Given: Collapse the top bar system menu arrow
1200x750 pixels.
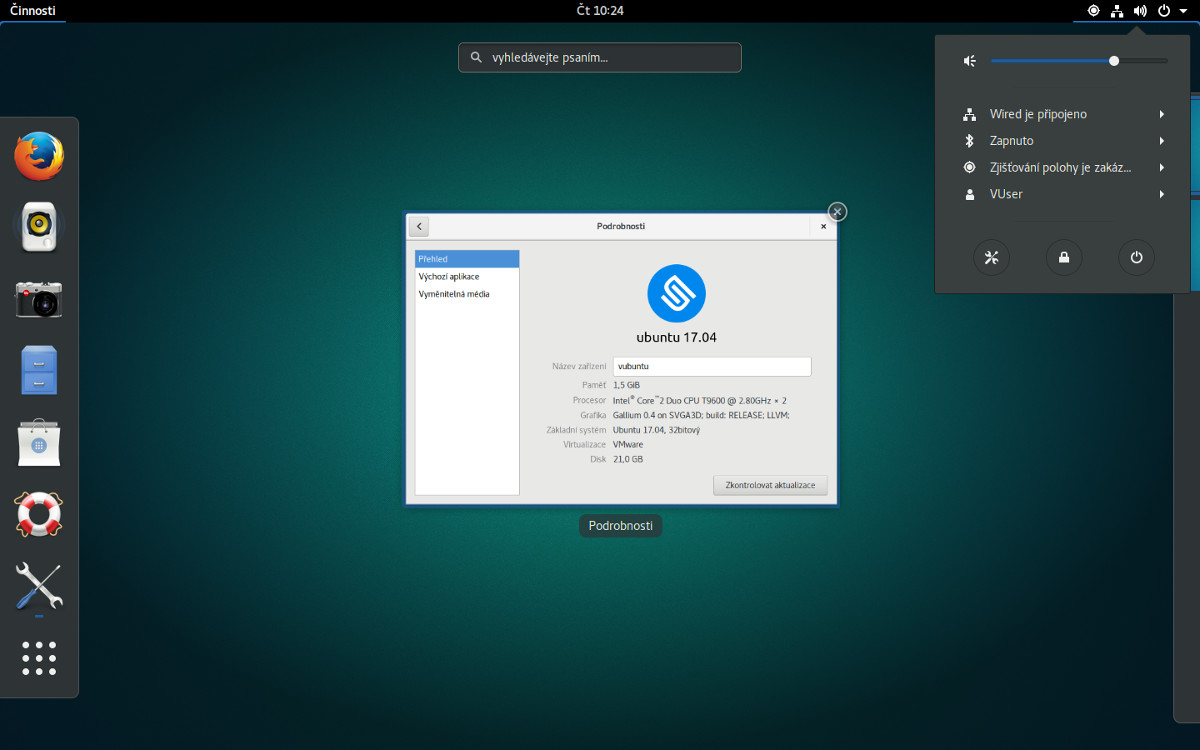Looking at the screenshot, I should pos(1184,11).
